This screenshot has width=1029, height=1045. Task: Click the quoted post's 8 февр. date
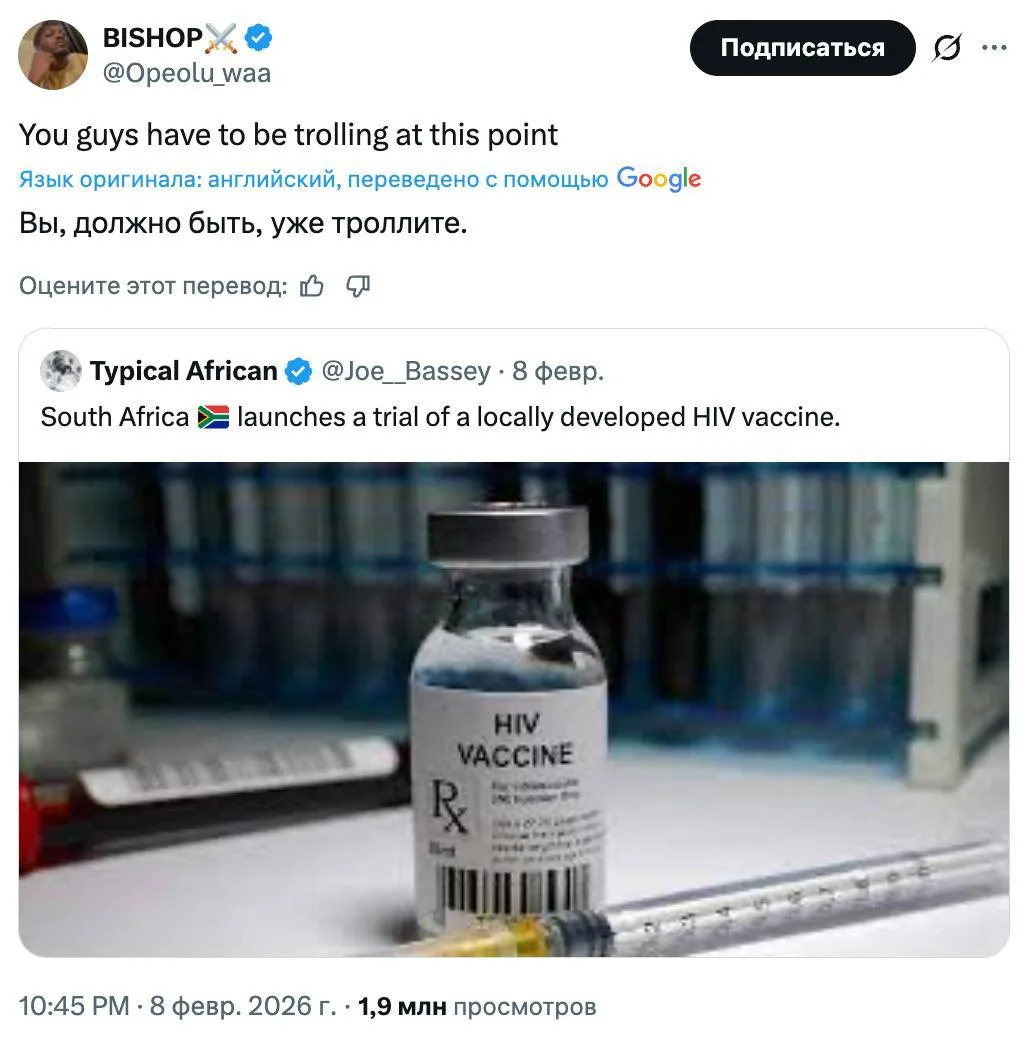[x=558, y=372]
